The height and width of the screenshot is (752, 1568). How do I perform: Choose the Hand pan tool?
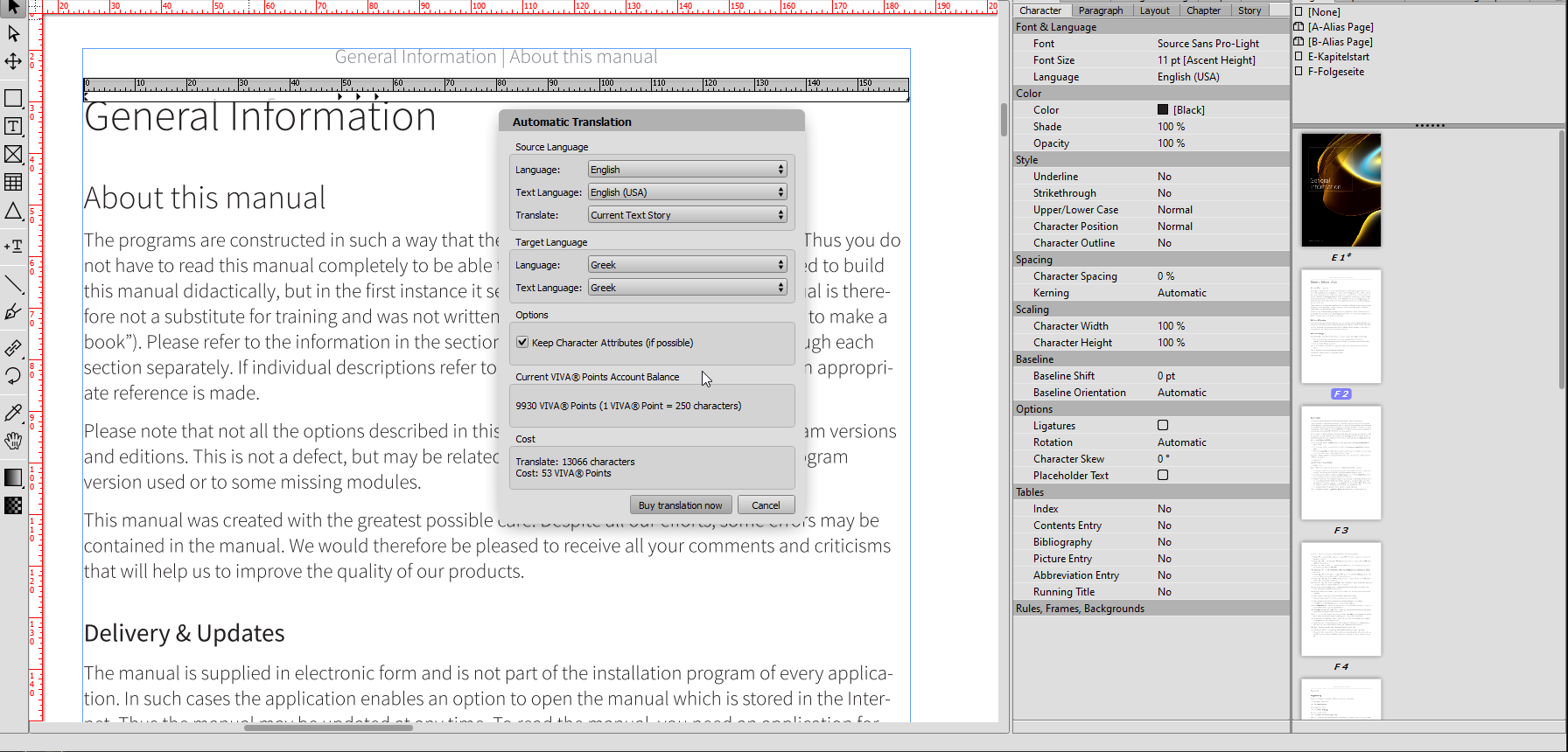[13, 441]
